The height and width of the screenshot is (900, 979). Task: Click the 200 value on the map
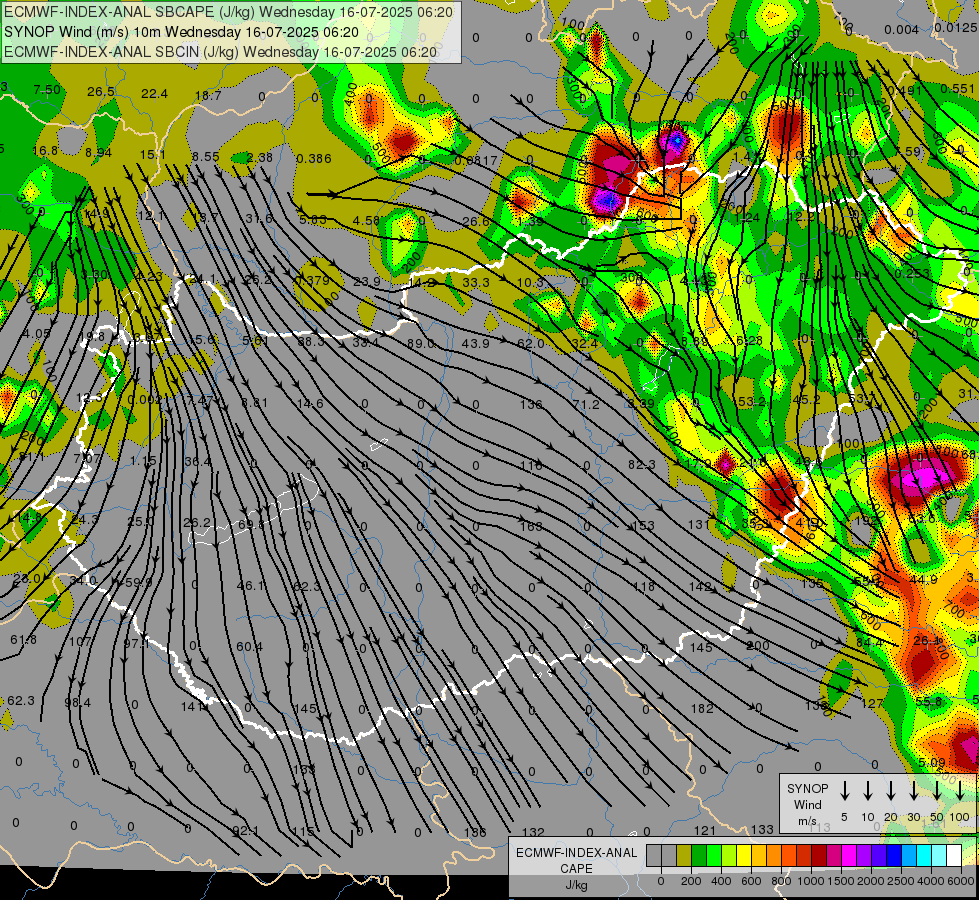point(757,645)
